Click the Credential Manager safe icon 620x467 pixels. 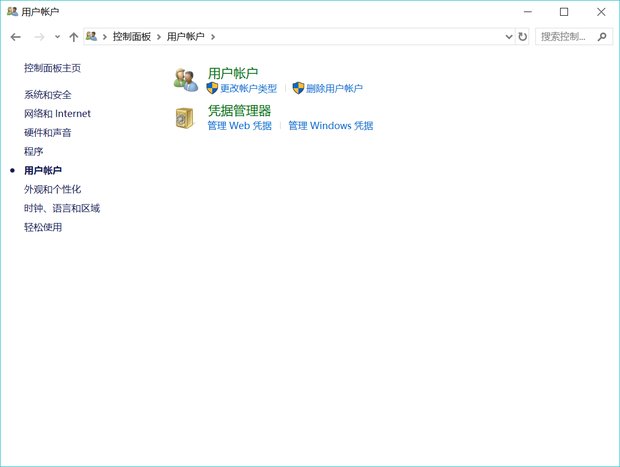pos(184,118)
